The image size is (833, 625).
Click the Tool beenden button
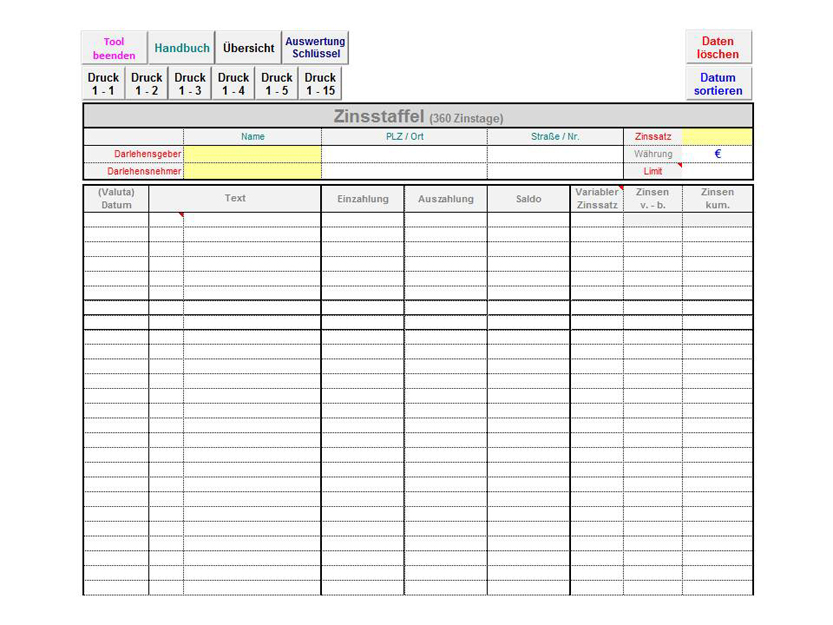point(114,48)
